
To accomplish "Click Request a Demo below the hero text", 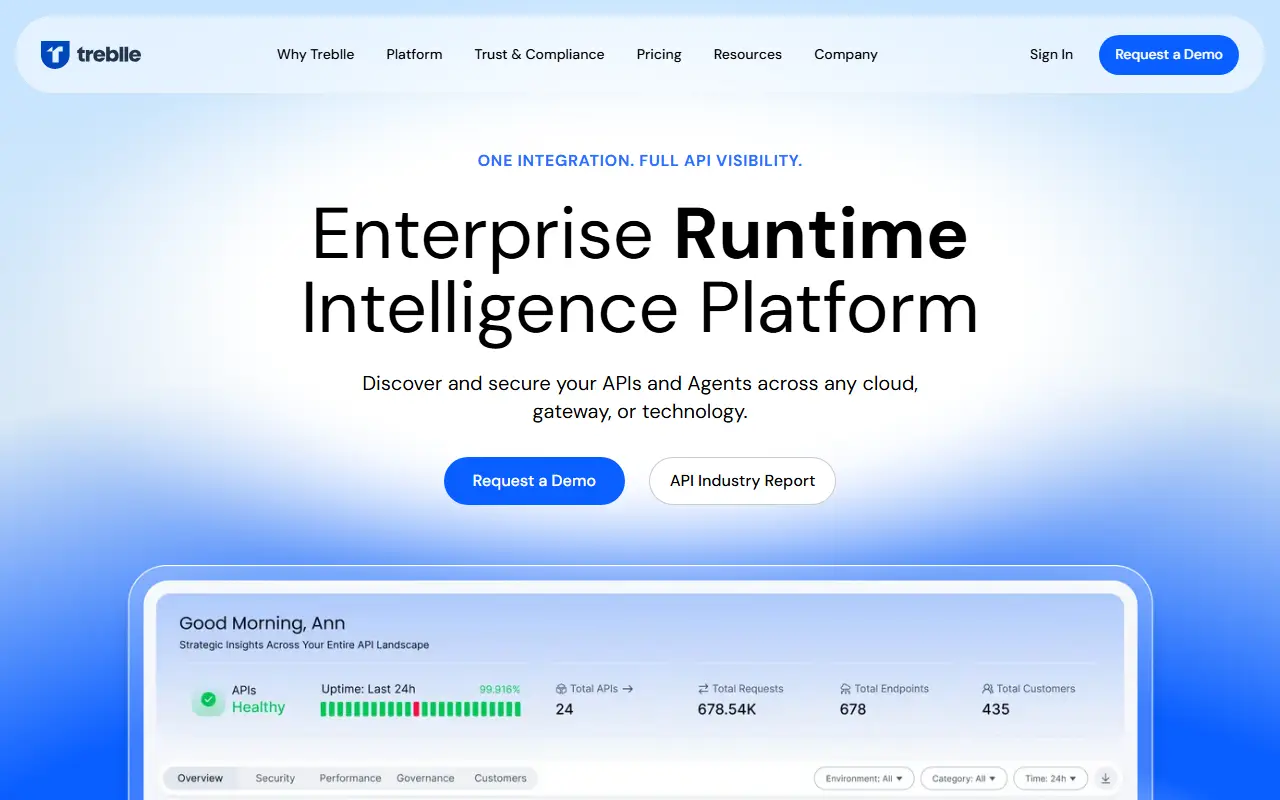I will coord(534,481).
